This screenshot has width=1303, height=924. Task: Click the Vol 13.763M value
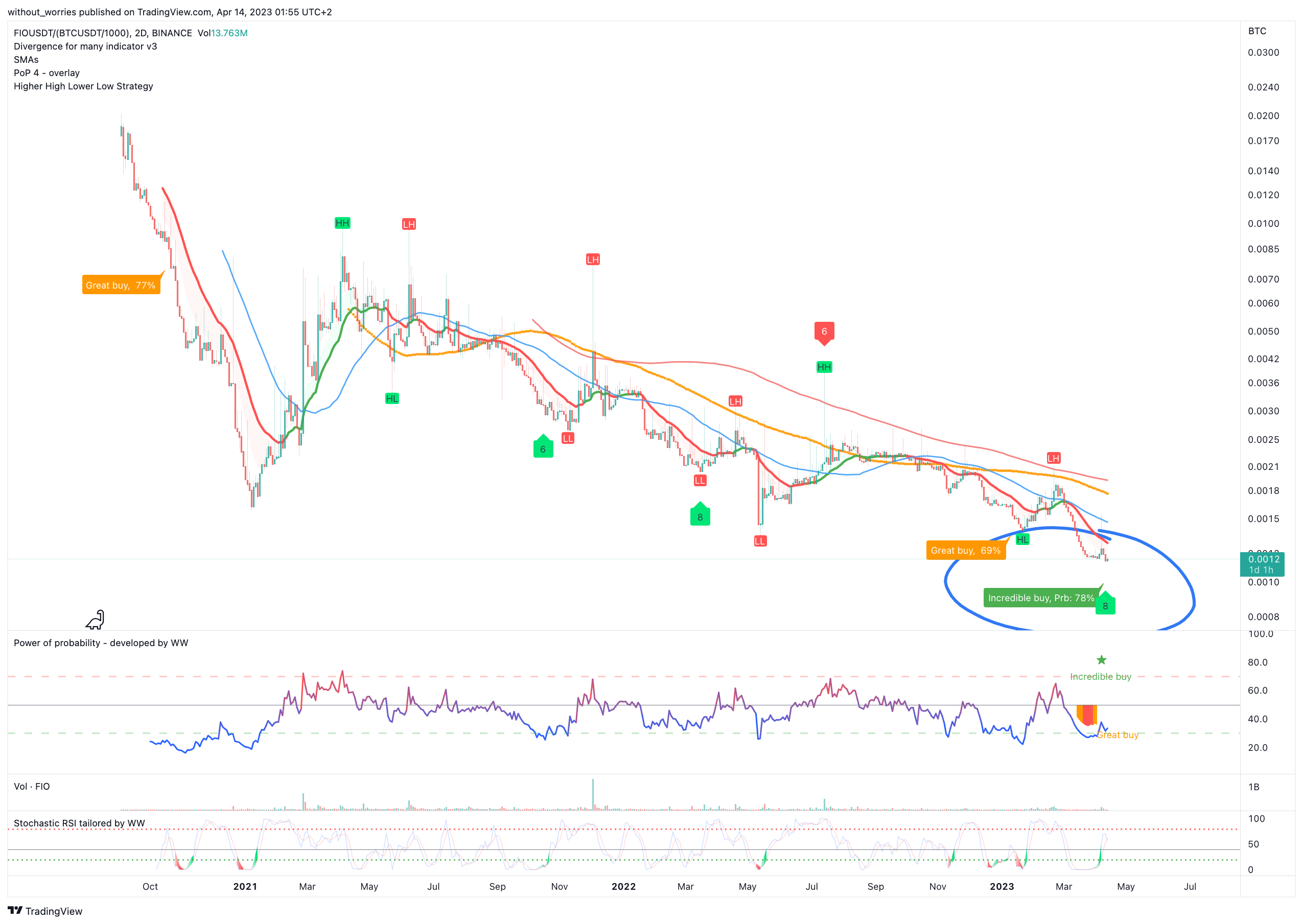tap(223, 33)
